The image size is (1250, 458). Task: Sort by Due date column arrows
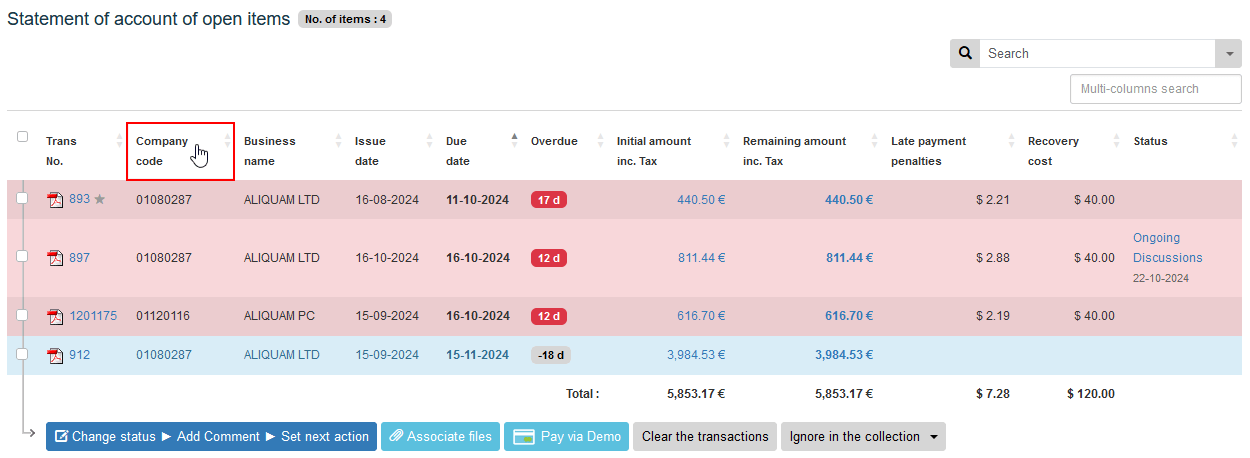pyautogui.click(x=515, y=141)
